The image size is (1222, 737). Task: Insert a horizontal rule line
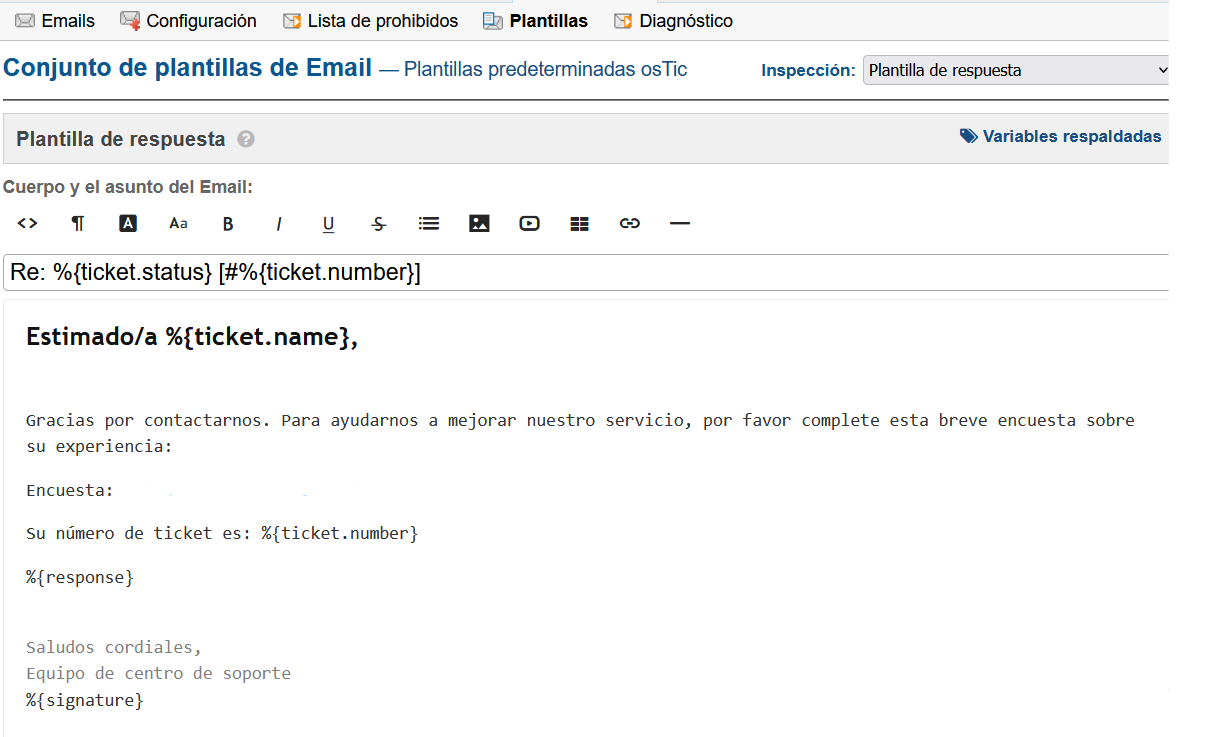pyautogui.click(x=680, y=224)
